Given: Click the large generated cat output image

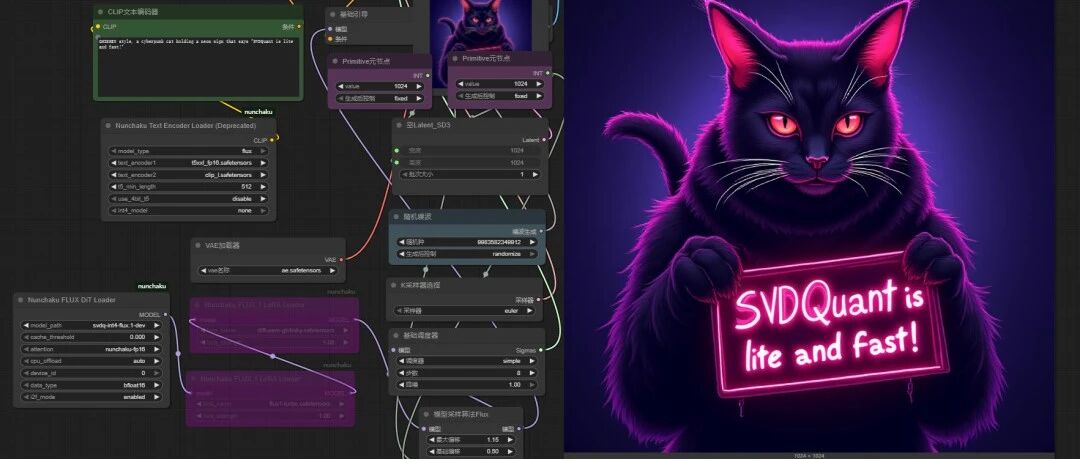Looking at the screenshot, I should click(809, 226).
